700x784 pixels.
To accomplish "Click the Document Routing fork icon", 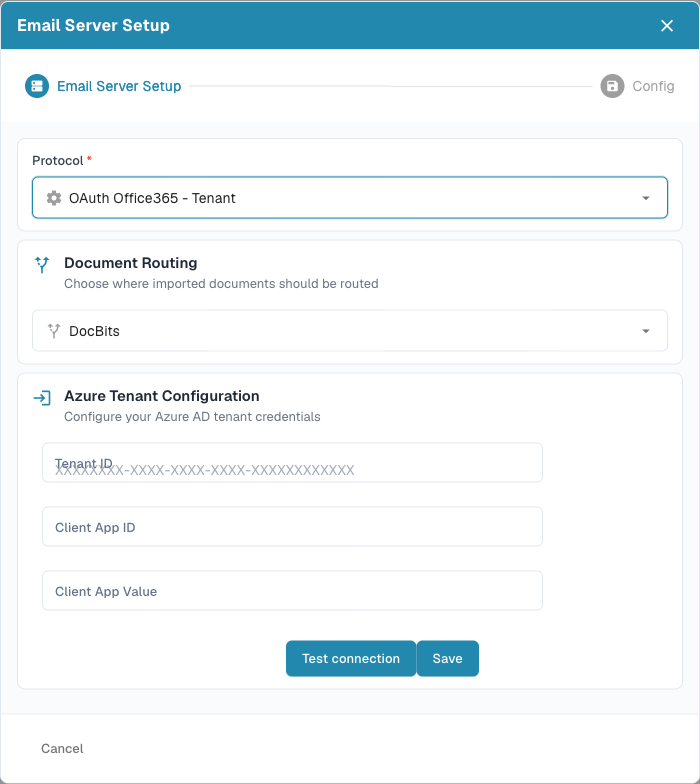I will point(42,264).
